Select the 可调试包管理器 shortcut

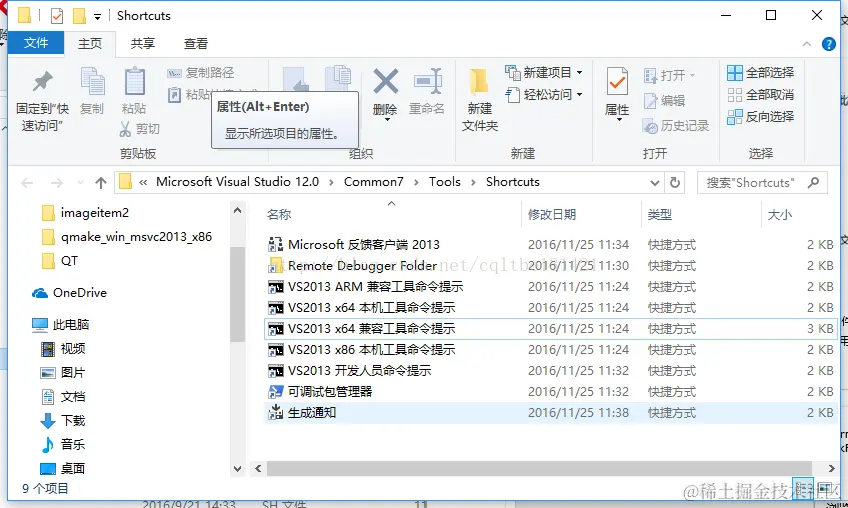551,392
